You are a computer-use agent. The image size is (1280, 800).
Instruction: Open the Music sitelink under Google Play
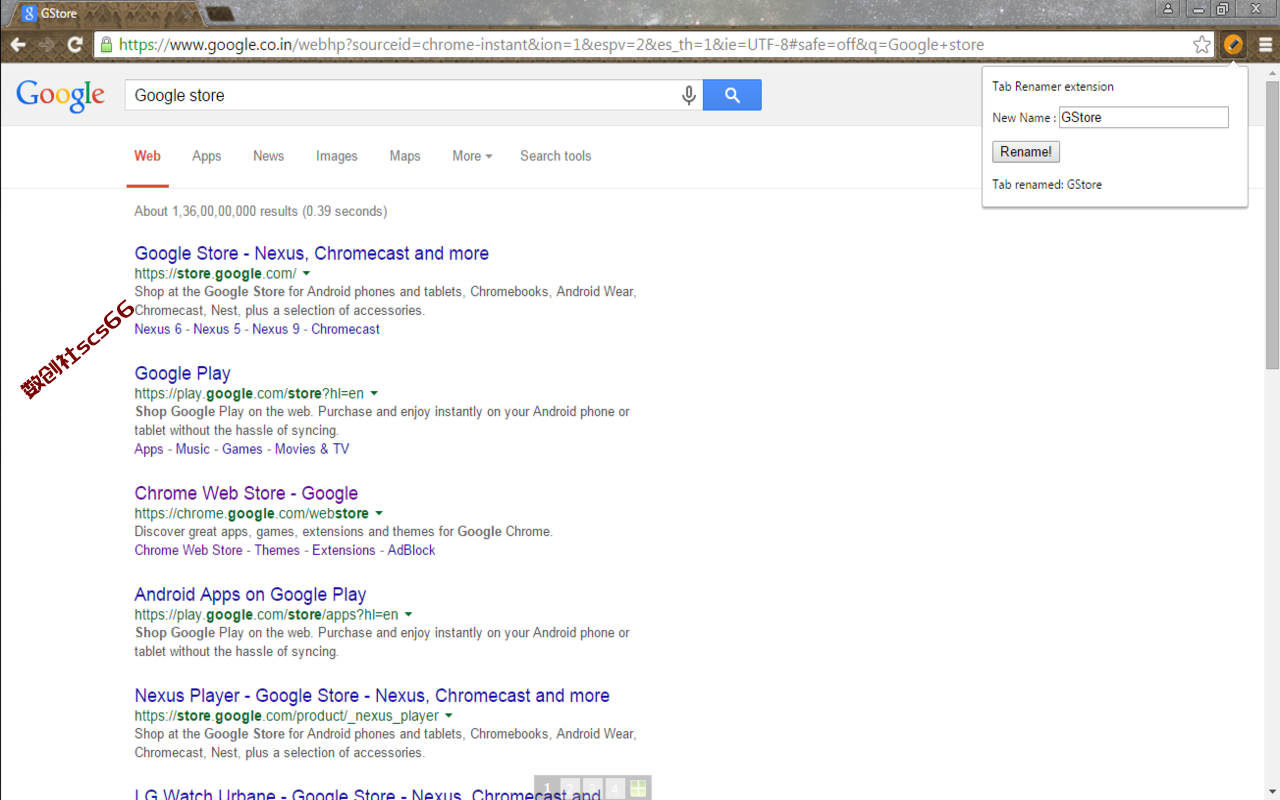[x=193, y=449]
